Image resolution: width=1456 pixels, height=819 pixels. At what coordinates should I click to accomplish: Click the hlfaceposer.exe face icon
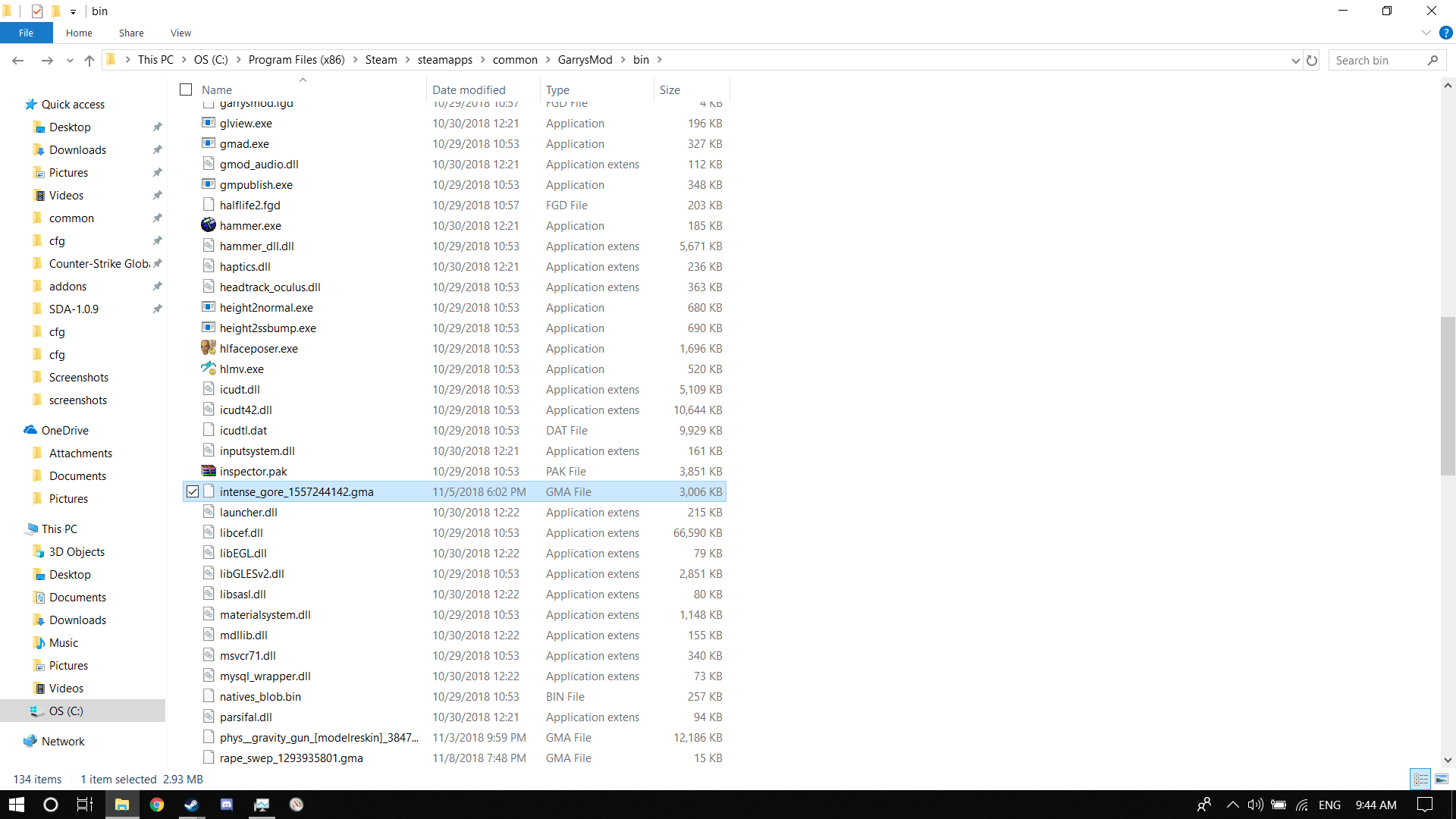pyautogui.click(x=209, y=348)
